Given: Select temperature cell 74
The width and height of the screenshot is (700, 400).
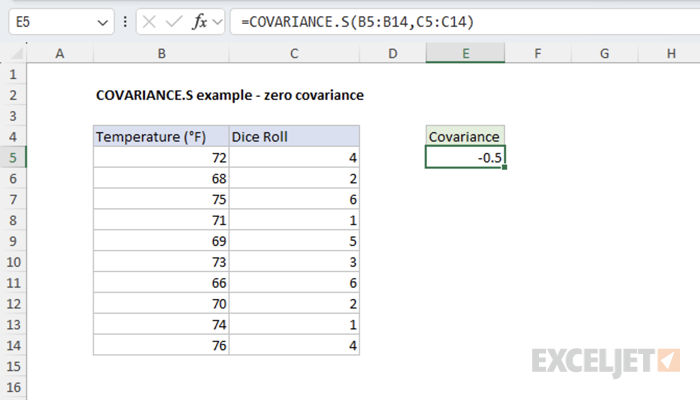Looking at the screenshot, I should tap(161, 324).
